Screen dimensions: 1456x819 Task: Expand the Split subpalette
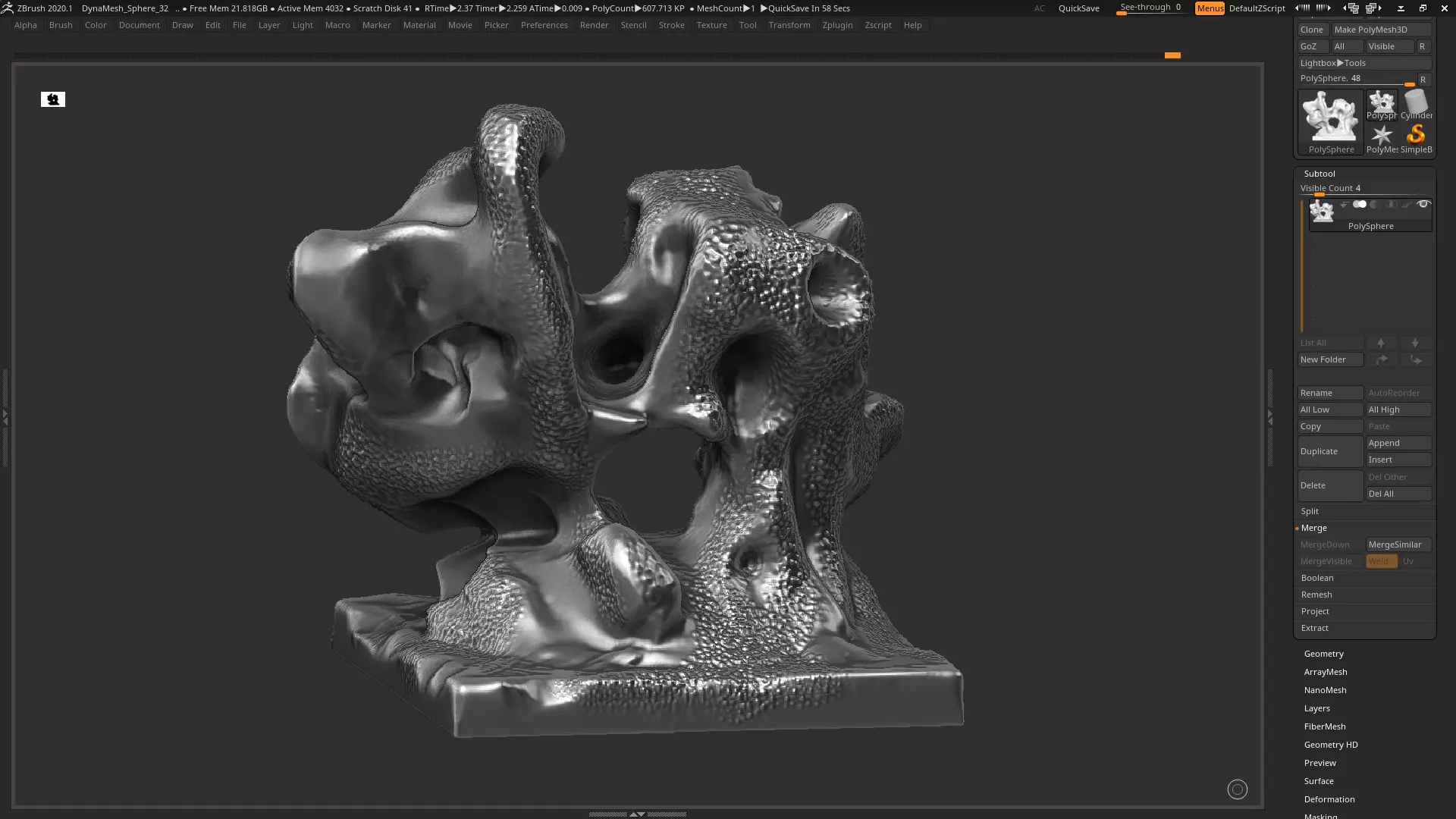(1310, 511)
